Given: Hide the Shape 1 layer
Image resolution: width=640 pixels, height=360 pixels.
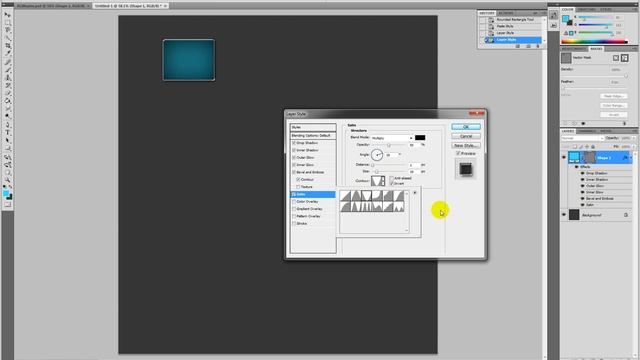Looking at the screenshot, I should (x=564, y=157).
